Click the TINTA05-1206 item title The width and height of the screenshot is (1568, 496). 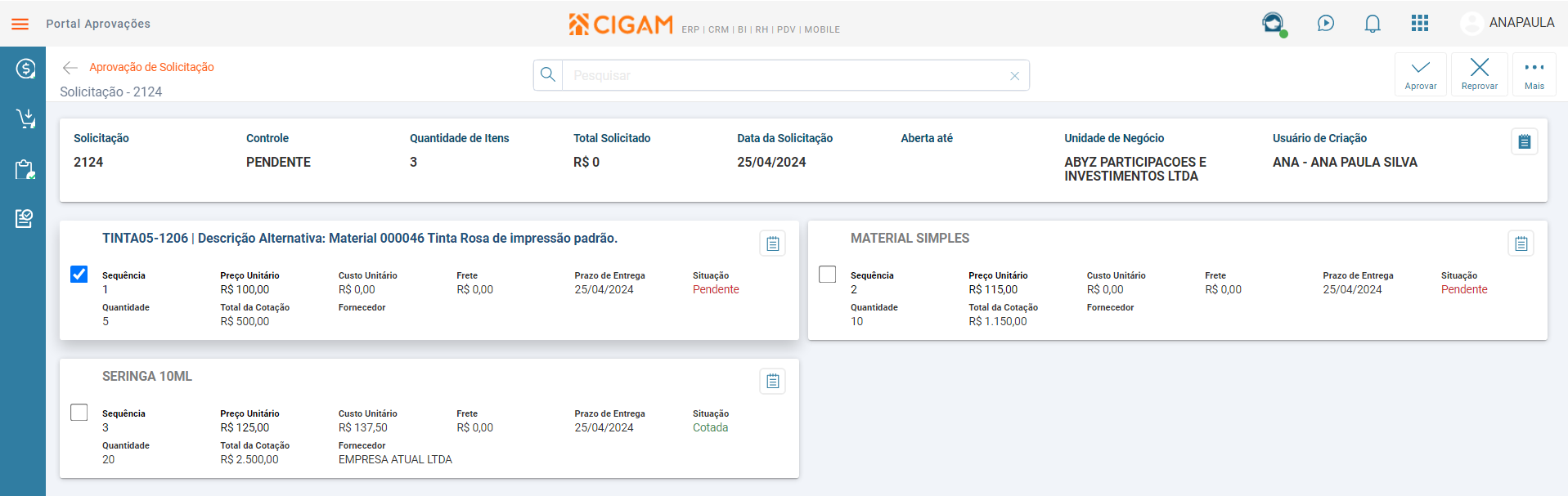pos(360,238)
